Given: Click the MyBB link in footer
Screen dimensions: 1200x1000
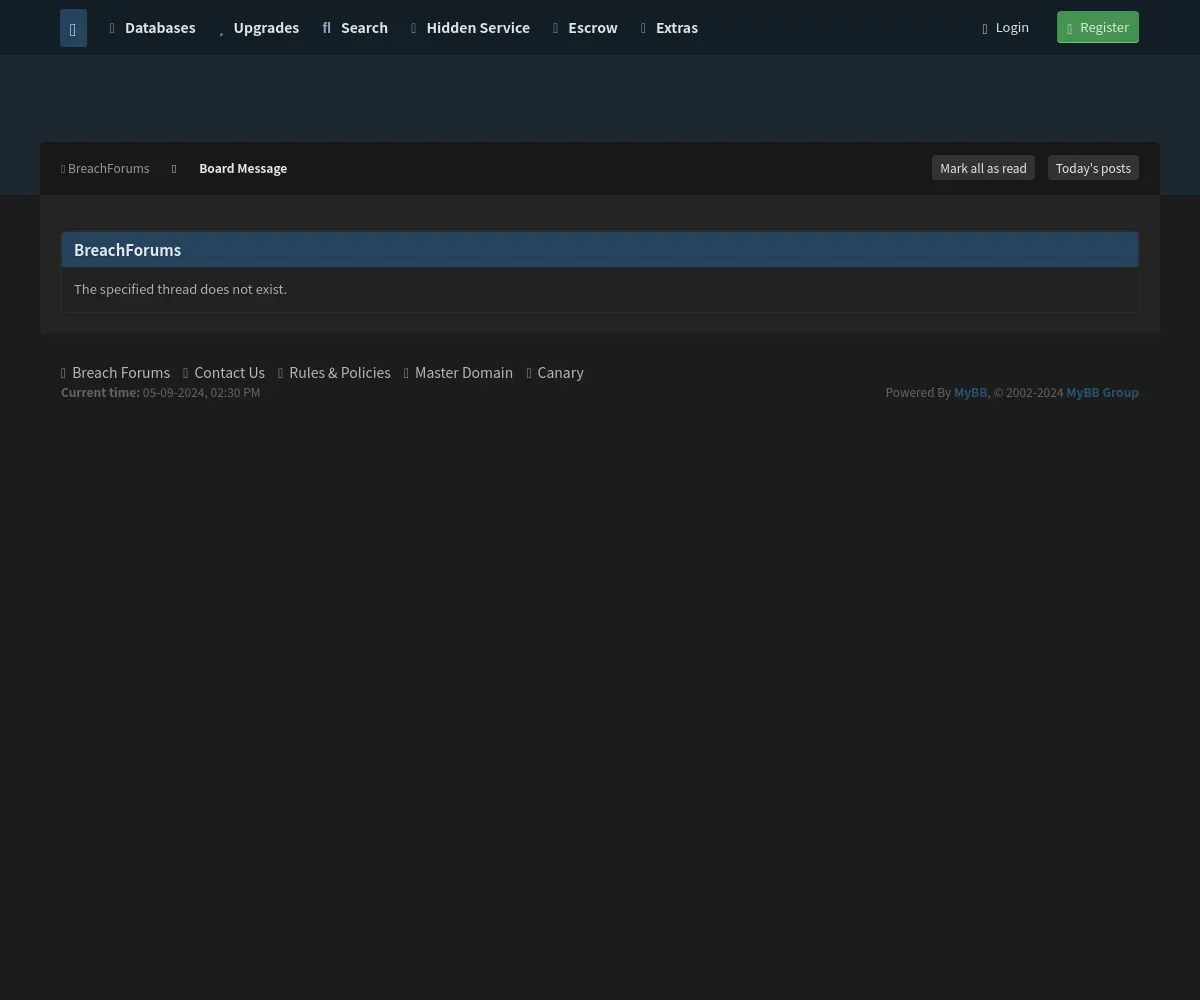Looking at the screenshot, I should (x=970, y=392).
